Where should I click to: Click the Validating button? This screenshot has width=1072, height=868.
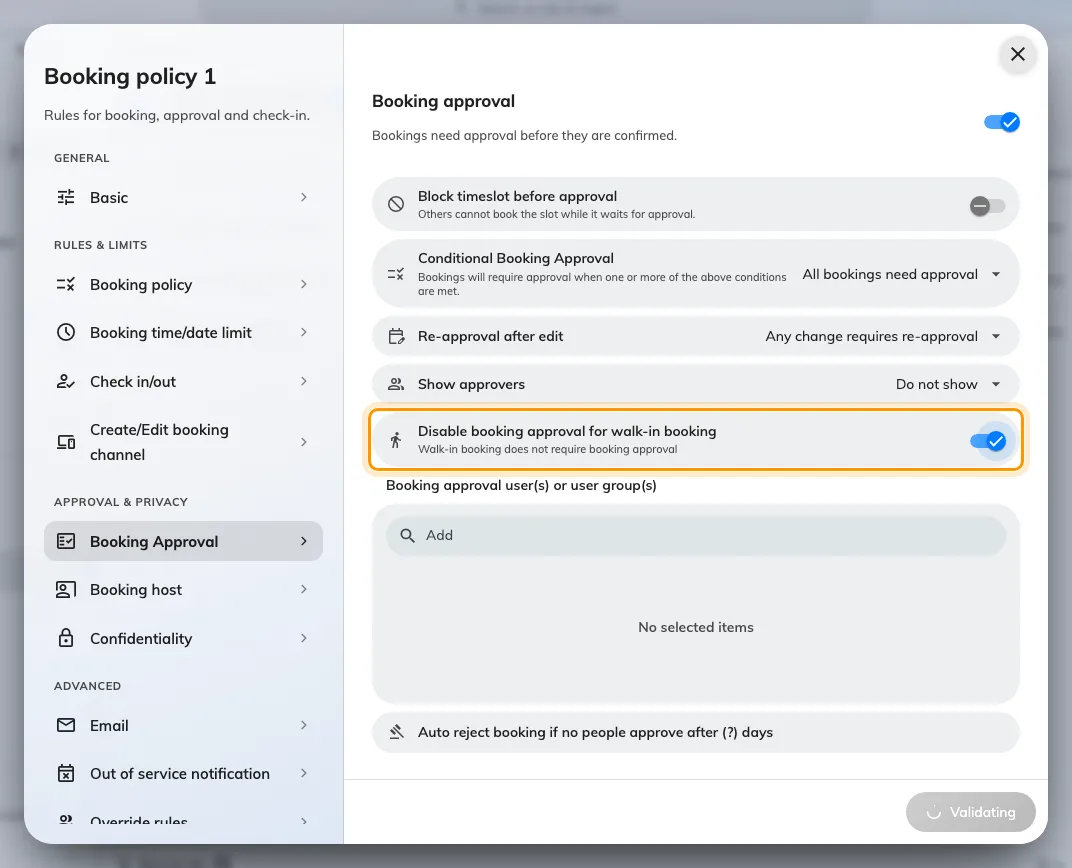970,812
